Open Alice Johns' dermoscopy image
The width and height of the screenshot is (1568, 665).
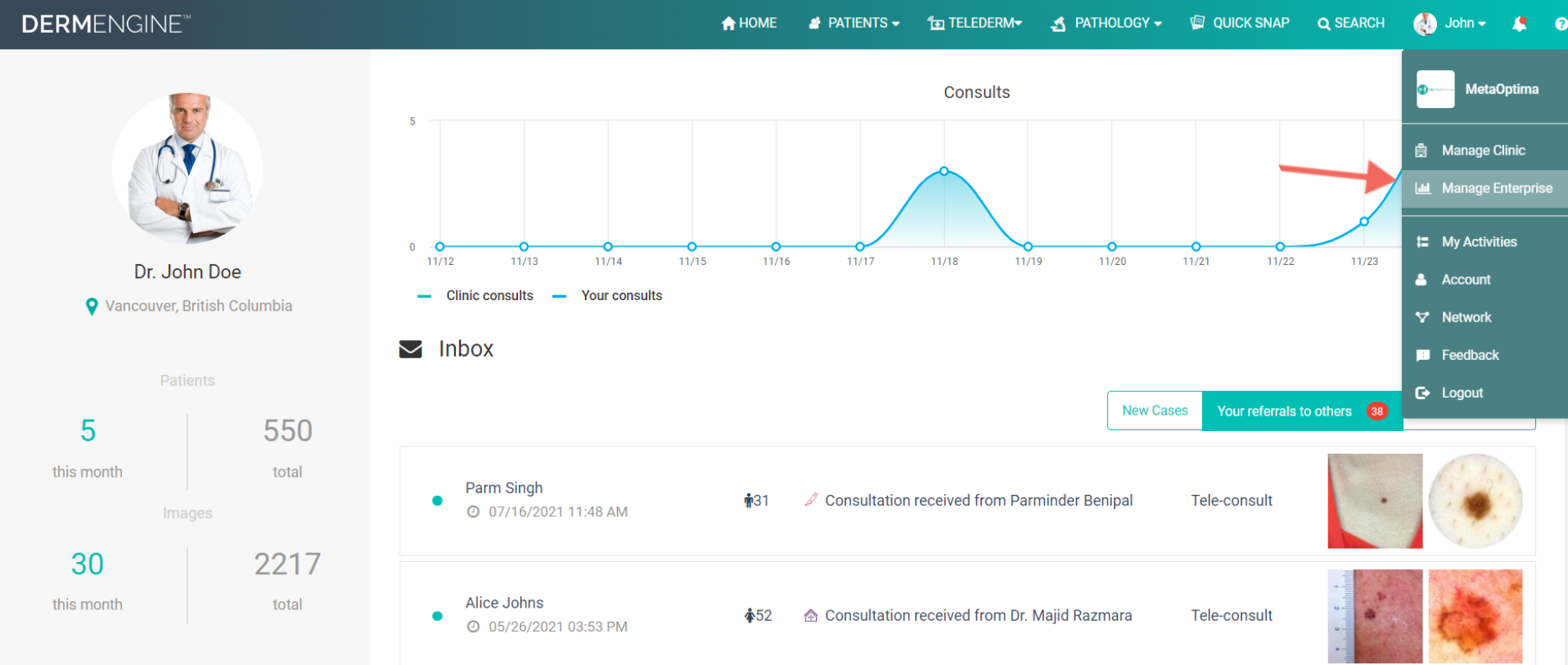(1476, 616)
